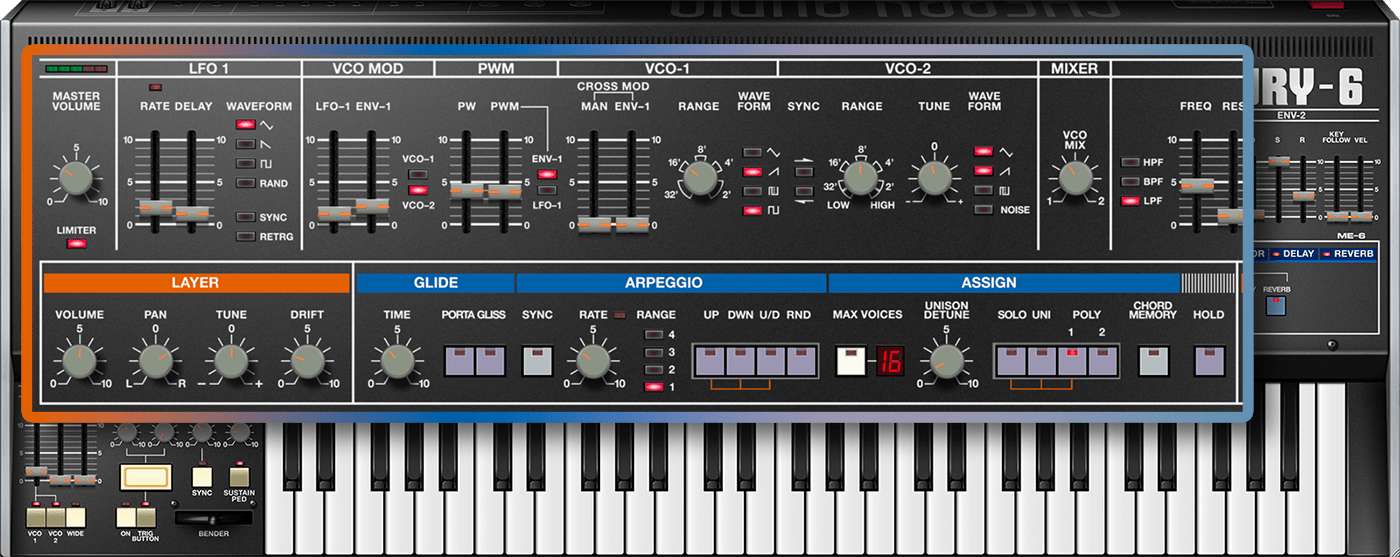The width and height of the screenshot is (1400, 557).
Task: Set Arpeggio RANGE to 3
Action: (x=653, y=352)
